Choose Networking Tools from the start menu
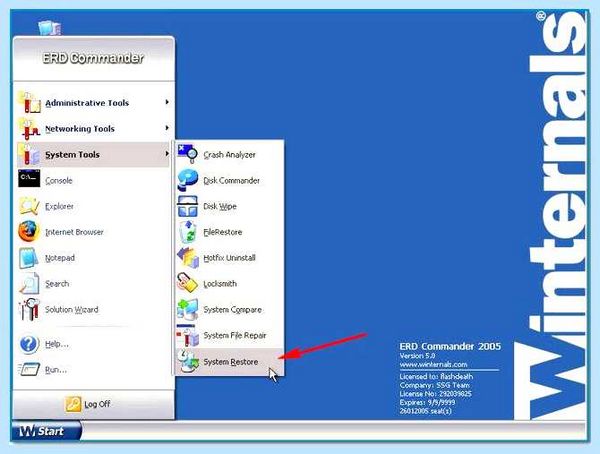This screenshot has width=600, height=454. [x=93, y=128]
